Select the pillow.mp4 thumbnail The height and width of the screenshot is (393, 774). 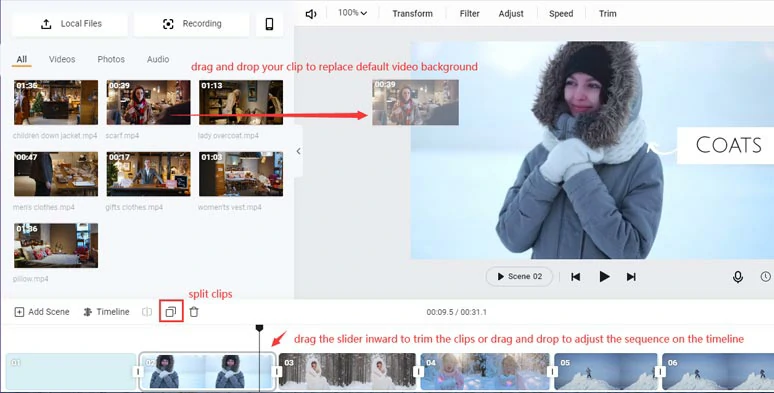pos(56,245)
